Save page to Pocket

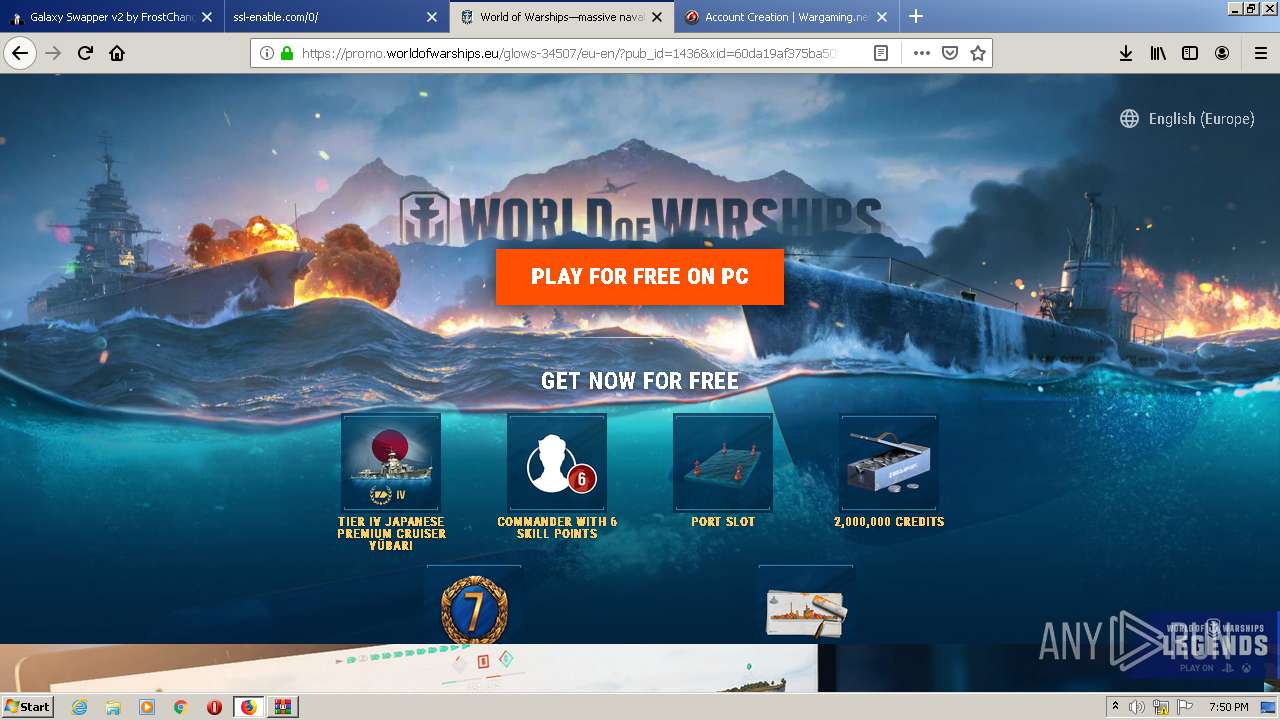tap(950, 53)
